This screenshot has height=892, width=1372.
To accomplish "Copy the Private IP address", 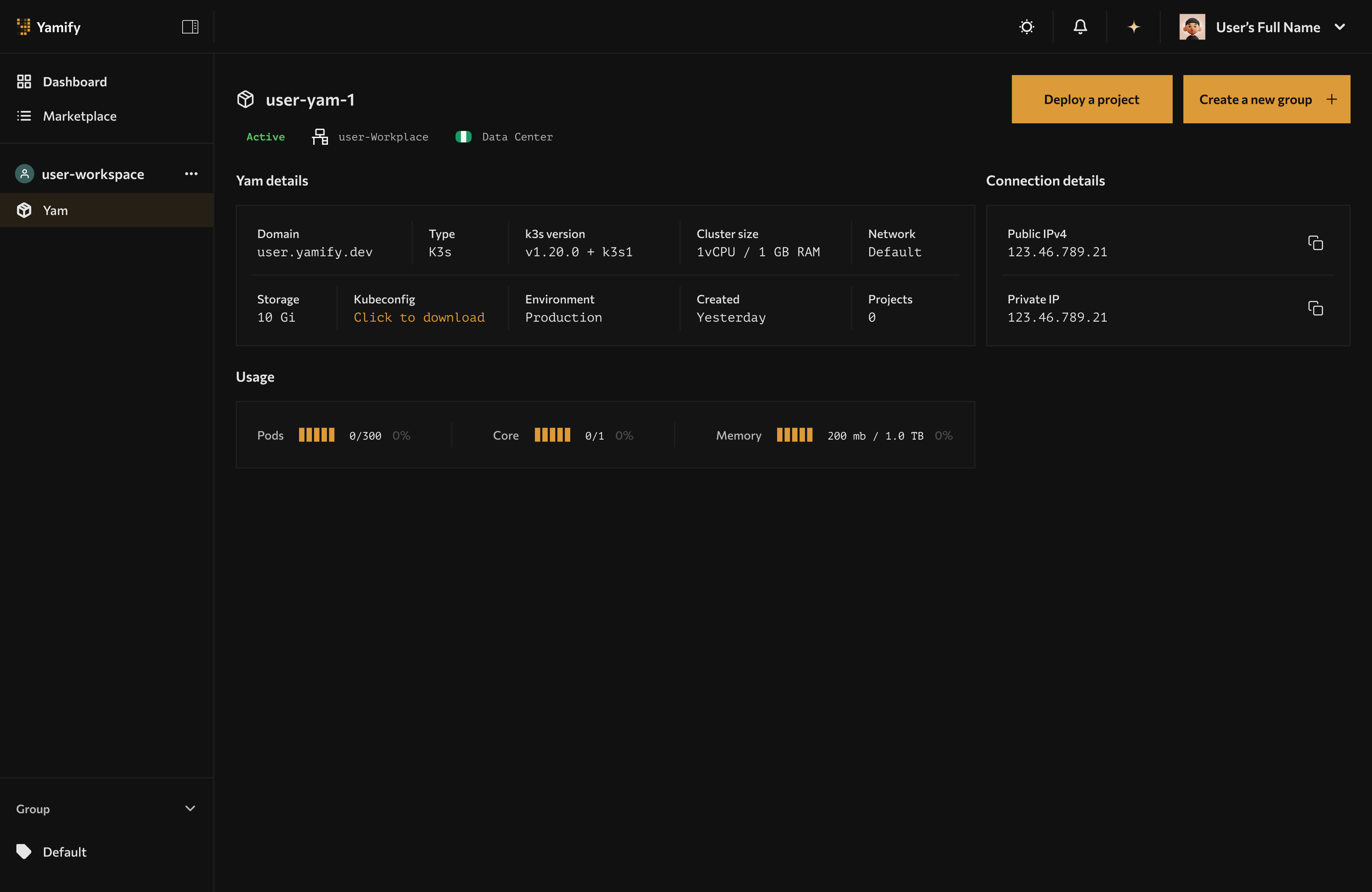I will click(x=1316, y=309).
